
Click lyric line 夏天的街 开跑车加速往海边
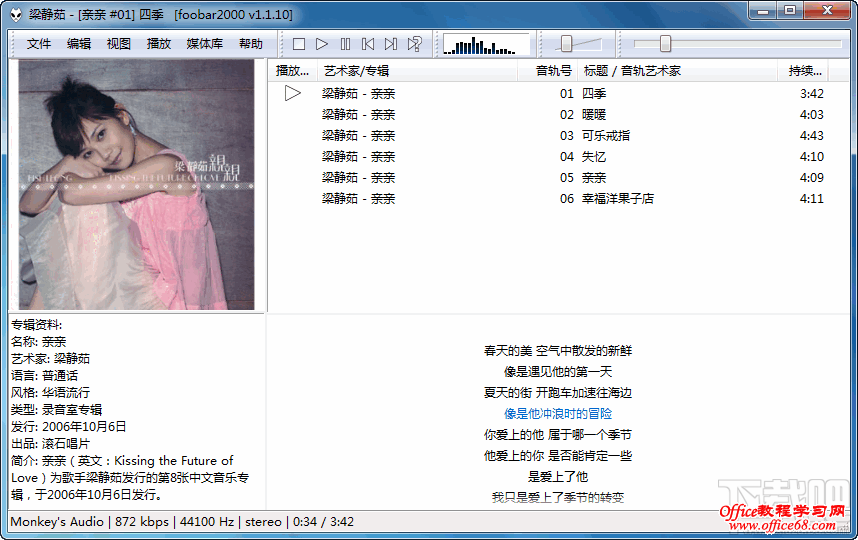click(x=558, y=393)
